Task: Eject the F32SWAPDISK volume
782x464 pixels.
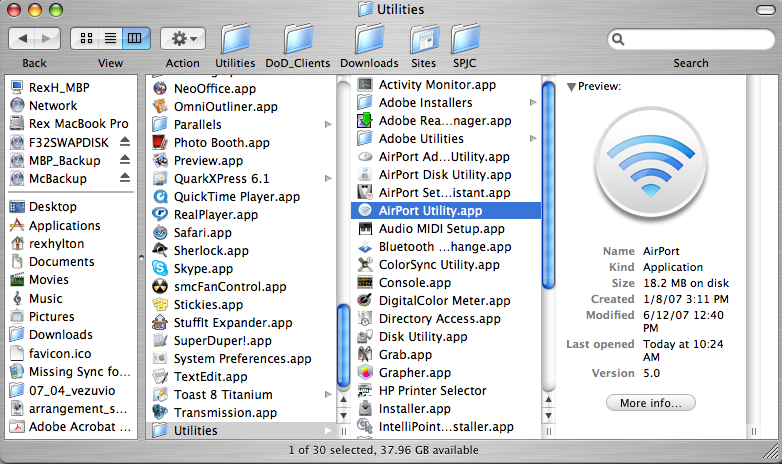Action: tap(125, 142)
